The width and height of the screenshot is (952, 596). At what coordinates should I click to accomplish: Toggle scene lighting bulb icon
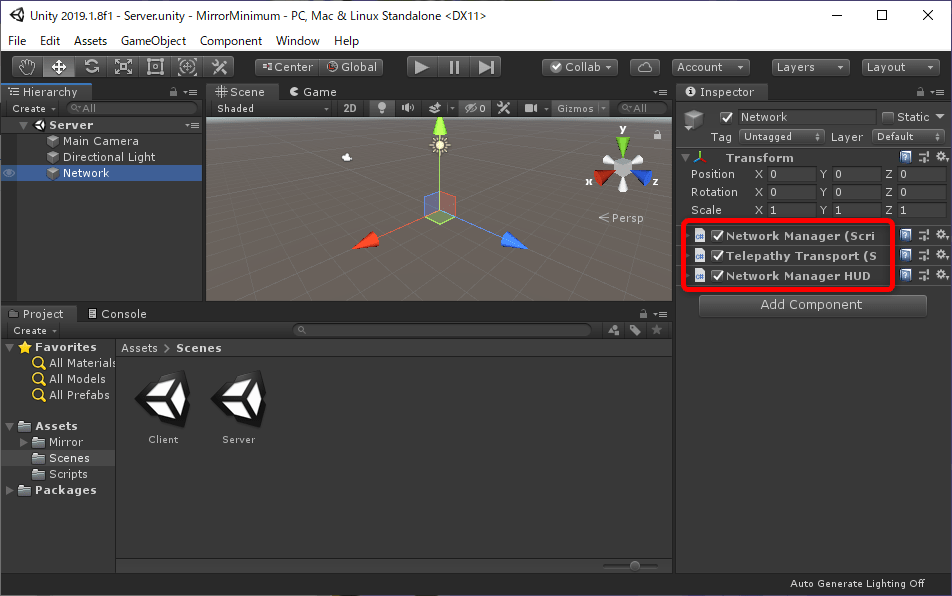tap(381, 108)
